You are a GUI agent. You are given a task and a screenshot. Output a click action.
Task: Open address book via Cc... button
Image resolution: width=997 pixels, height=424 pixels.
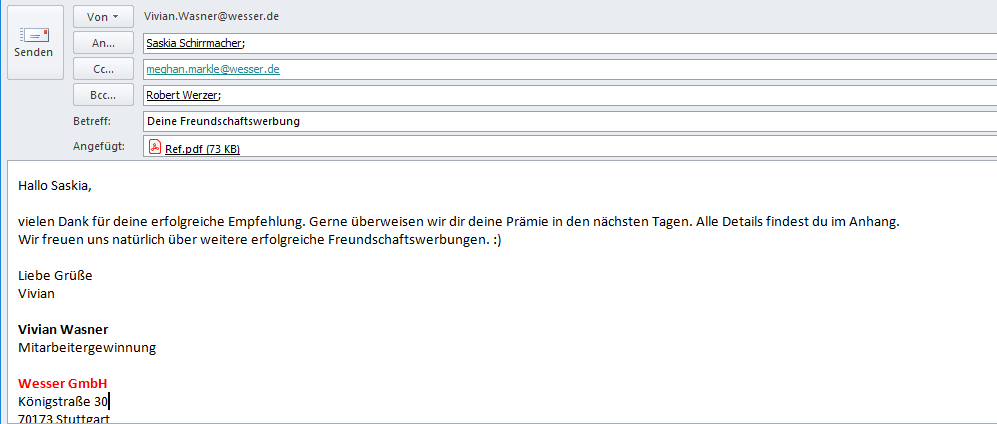(x=103, y=69)
